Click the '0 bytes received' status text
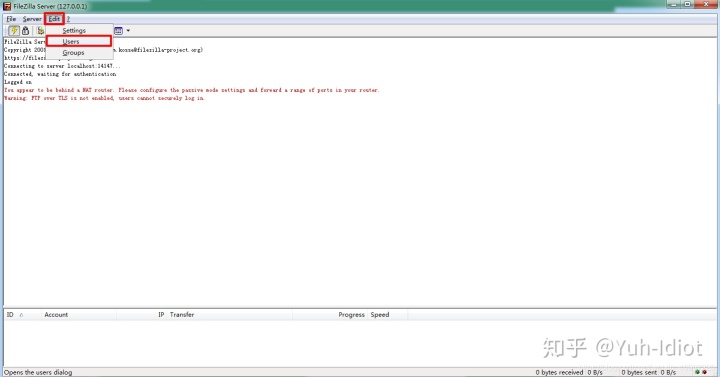Viewport: 720px width, 377px height. click(x=559, y=372)
